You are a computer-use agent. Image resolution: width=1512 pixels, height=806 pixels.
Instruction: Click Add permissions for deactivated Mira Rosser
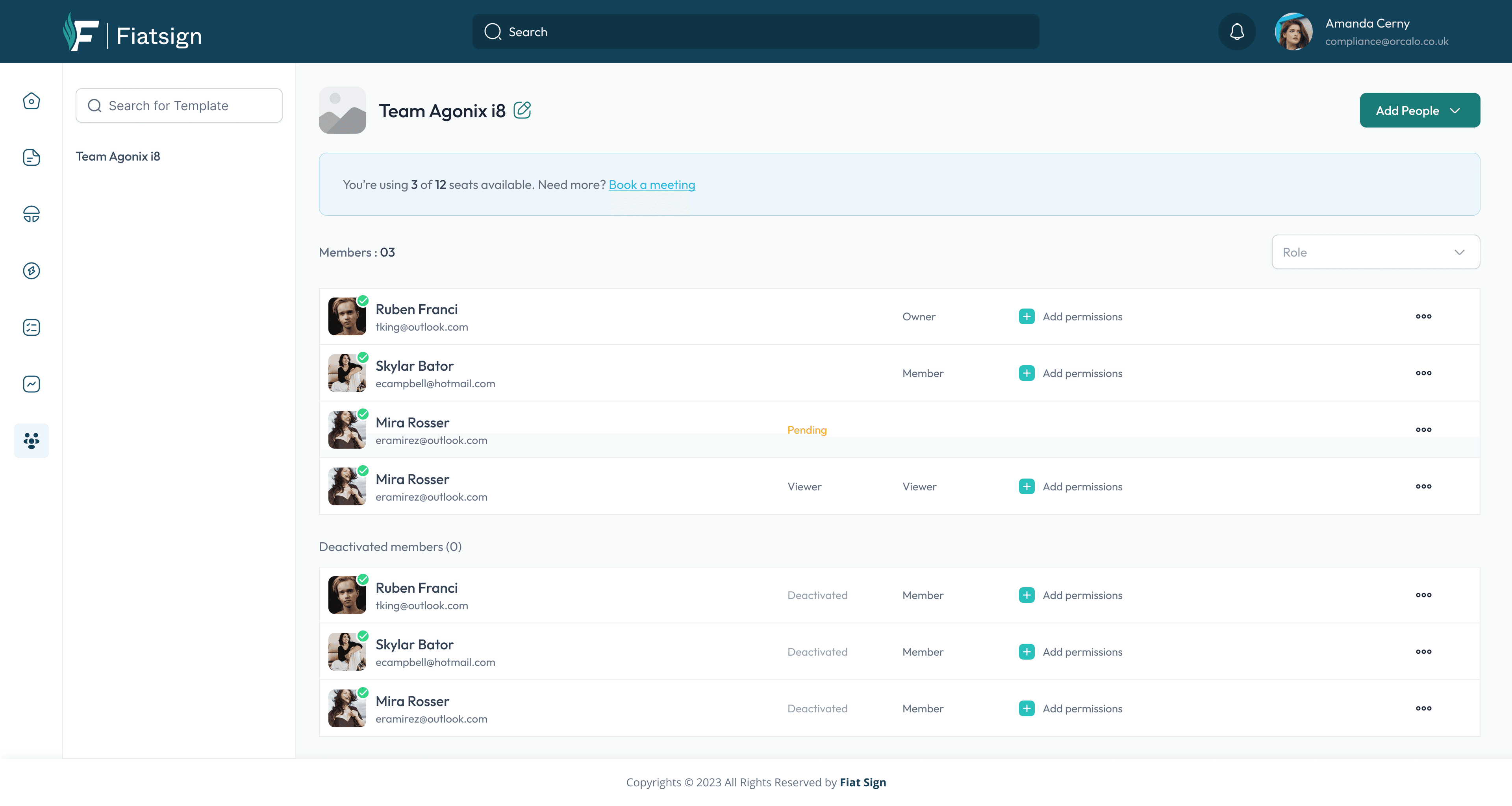(1082, 709)
